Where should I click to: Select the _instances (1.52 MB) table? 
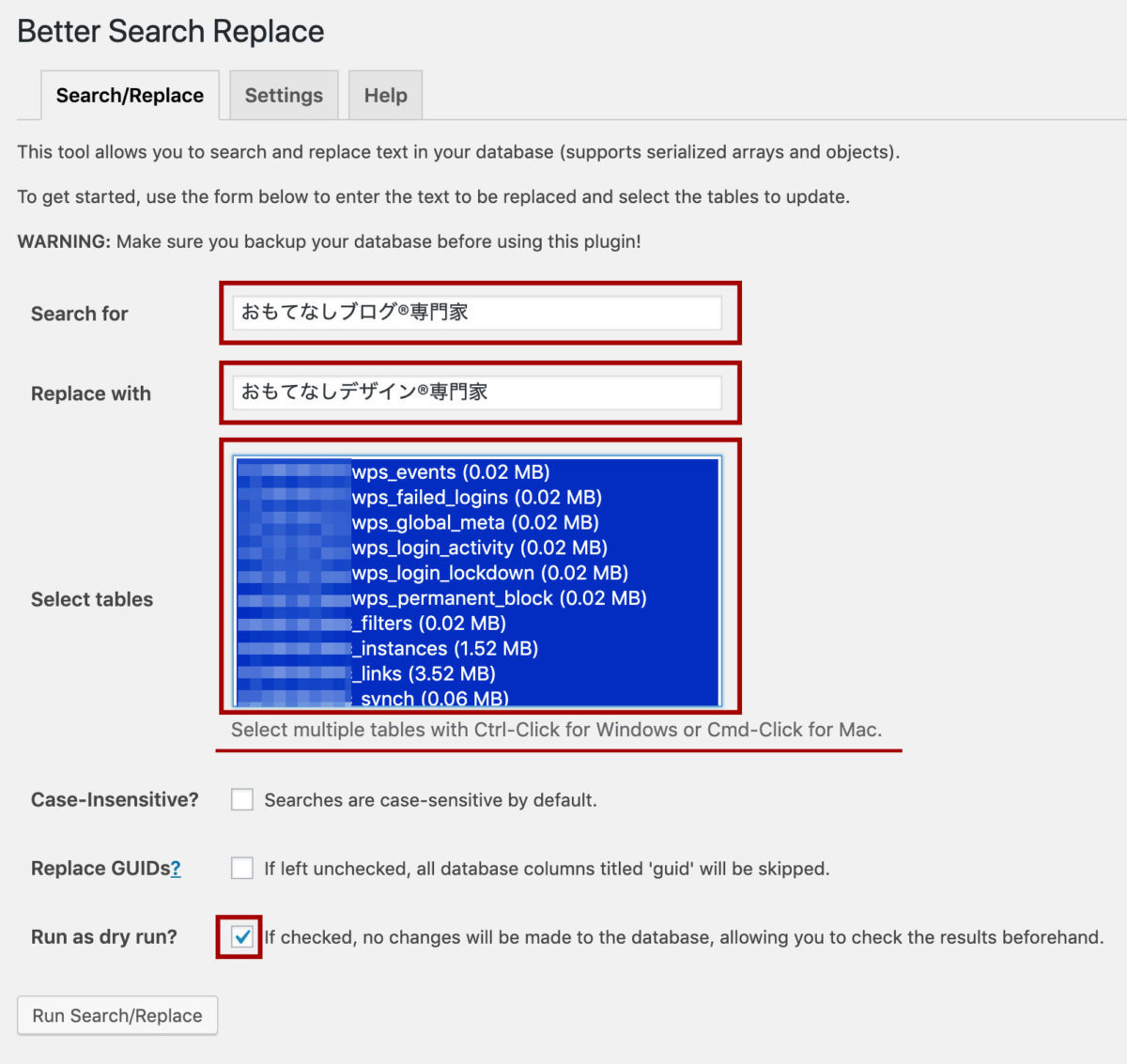click(x=448, y=649)
